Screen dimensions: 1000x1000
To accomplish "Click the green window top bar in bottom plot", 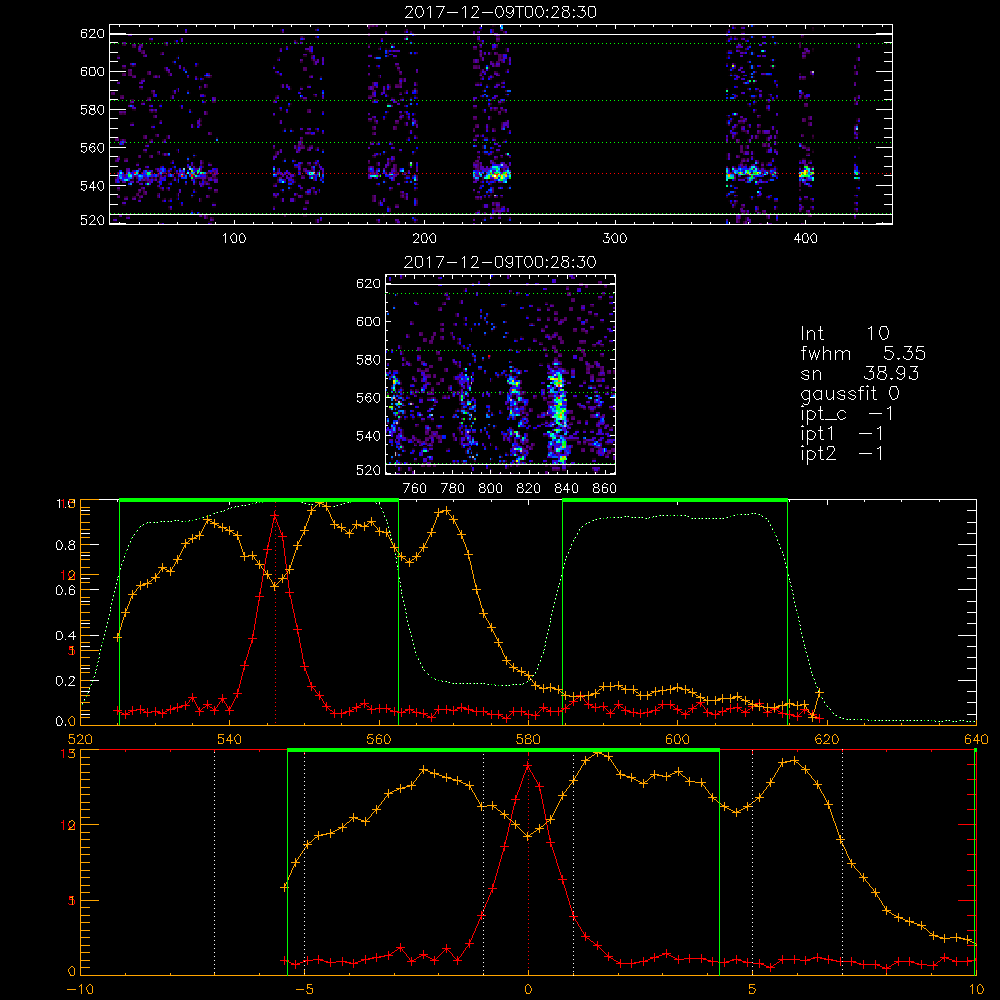I will pos(503,751).
